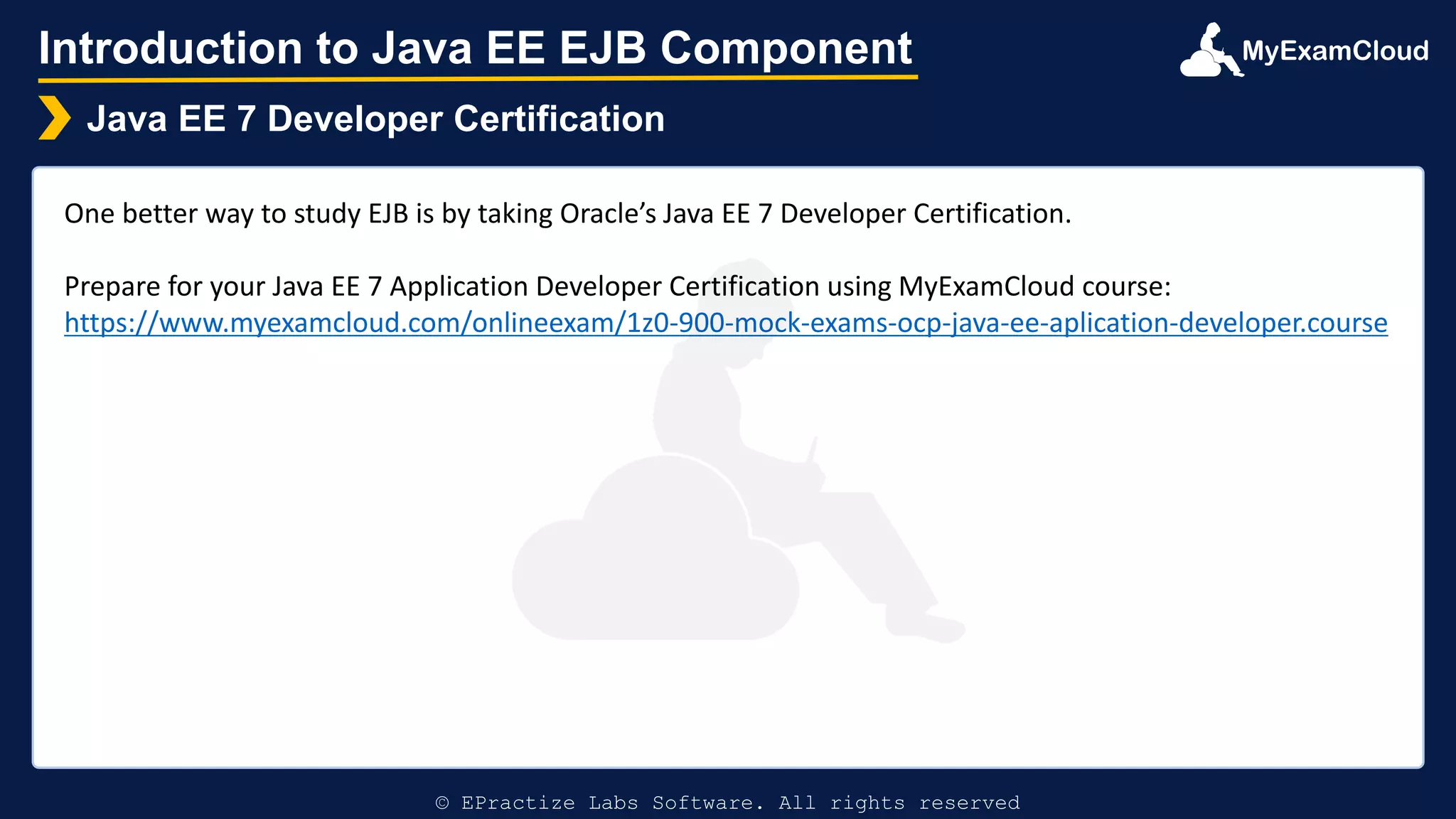
Task: Click the sentence starting "One better way to study EJB"
Action: click(567, 214)
